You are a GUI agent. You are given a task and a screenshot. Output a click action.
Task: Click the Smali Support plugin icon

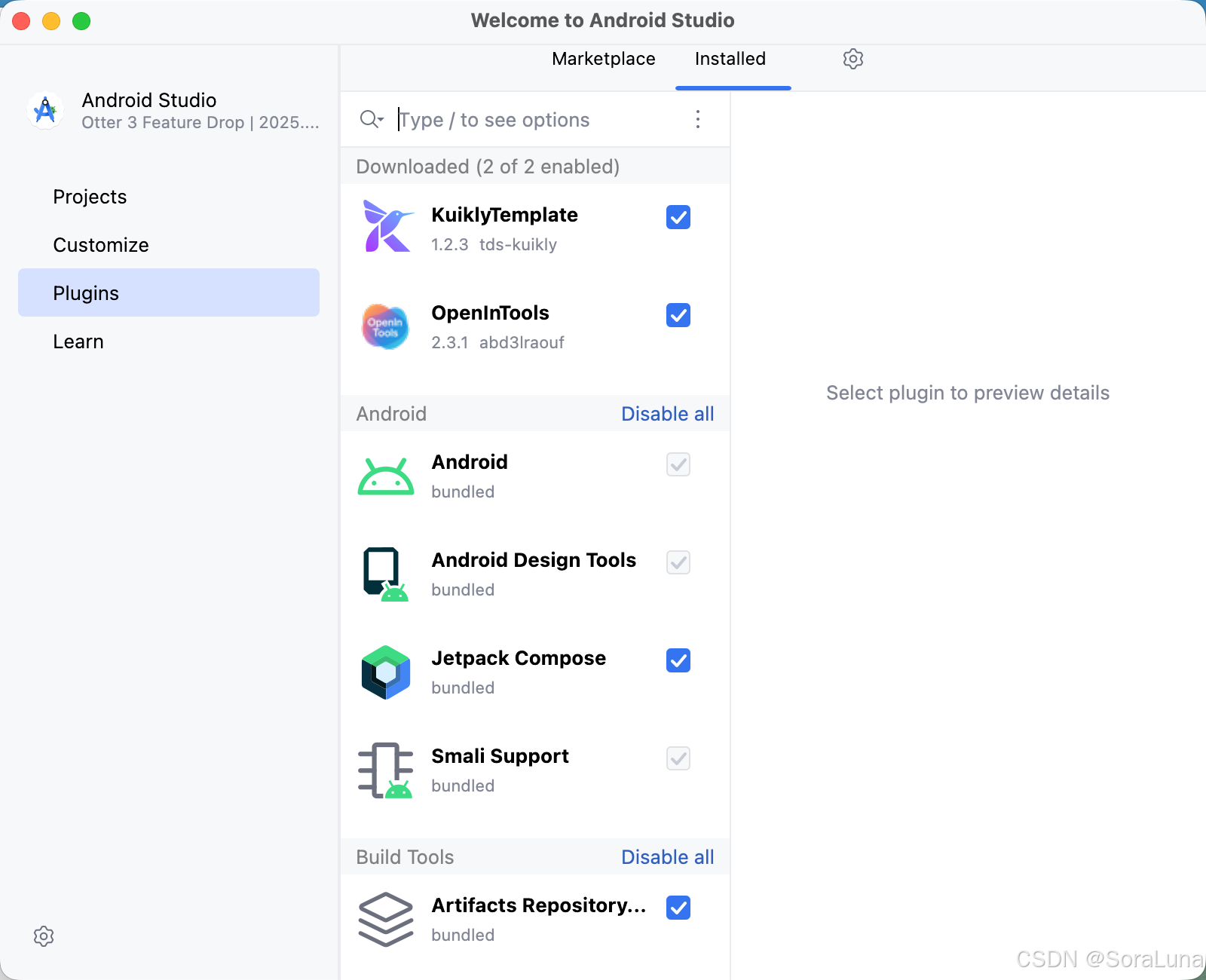385,770
